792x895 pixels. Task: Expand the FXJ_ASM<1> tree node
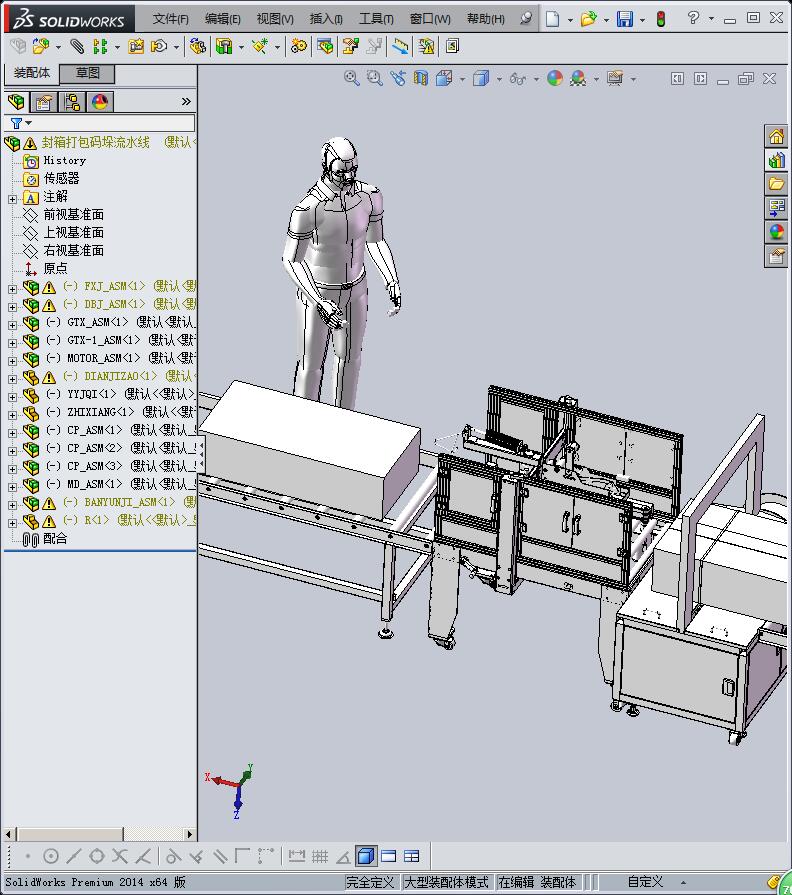coord(12,287)
